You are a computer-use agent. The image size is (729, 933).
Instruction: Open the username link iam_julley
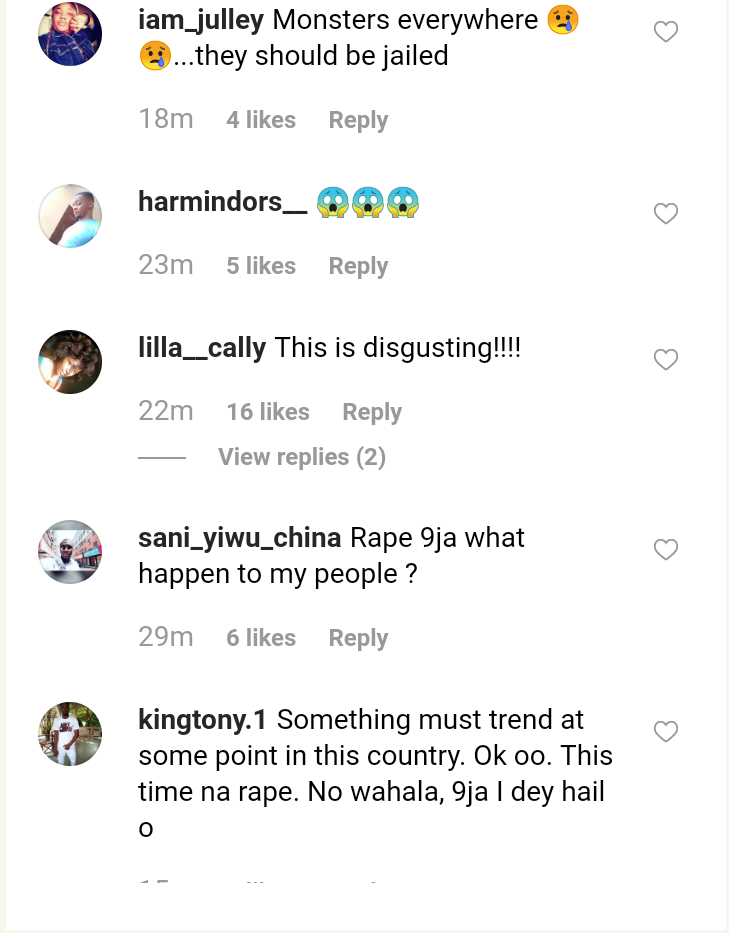coord(200,19)
